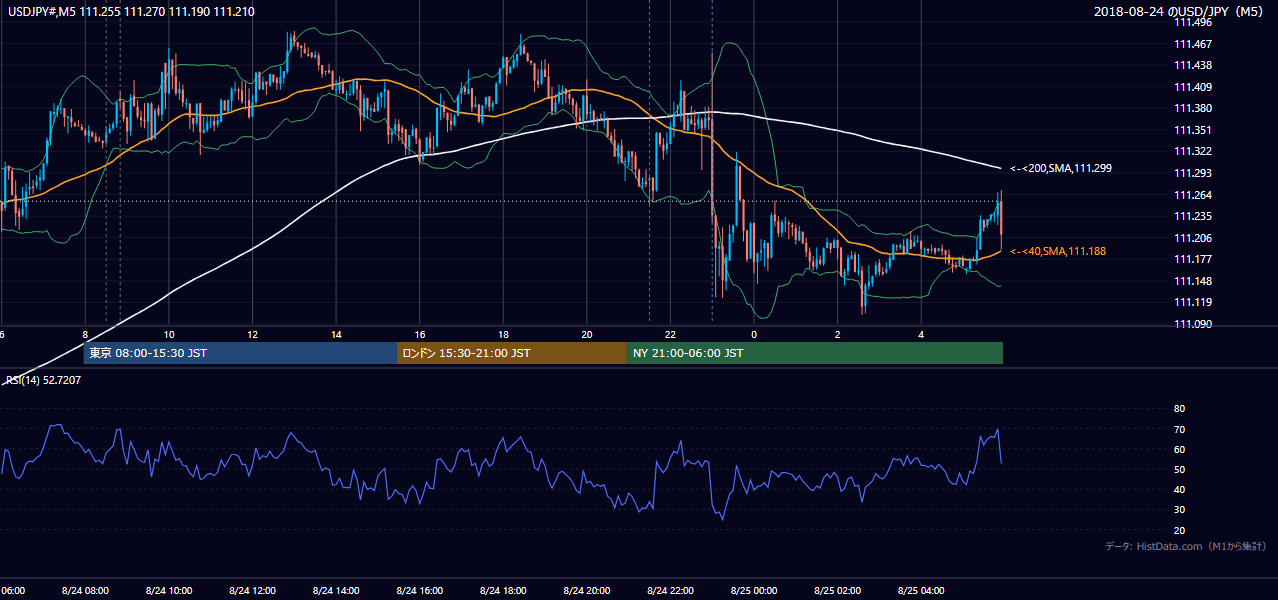Viewport: 1278px width, 600px height.
Task: Select the 200 SMA 111.299 label
Action: point(1061,169)
